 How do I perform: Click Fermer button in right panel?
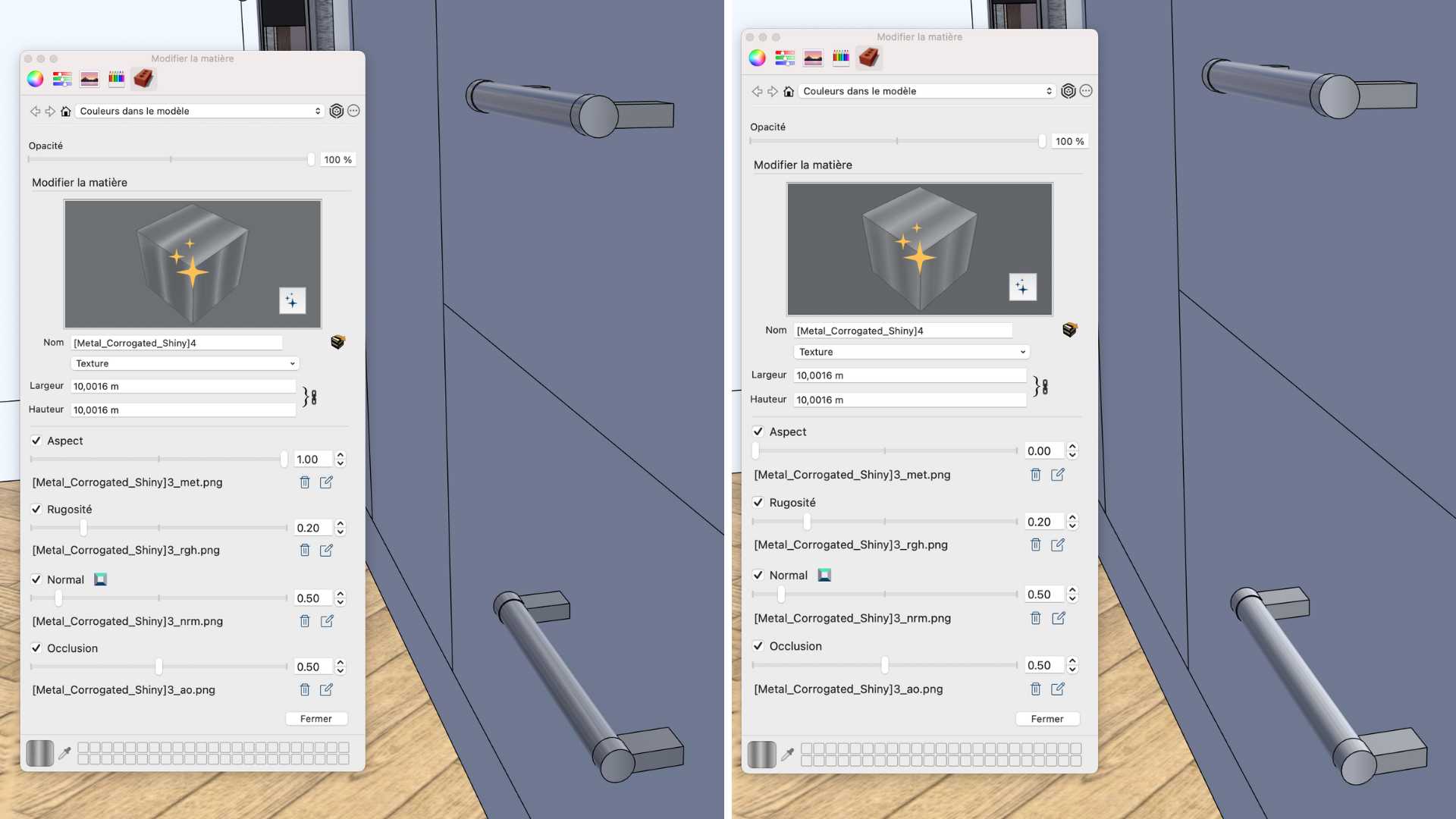pyautogui.click(x=1047, y=719)
